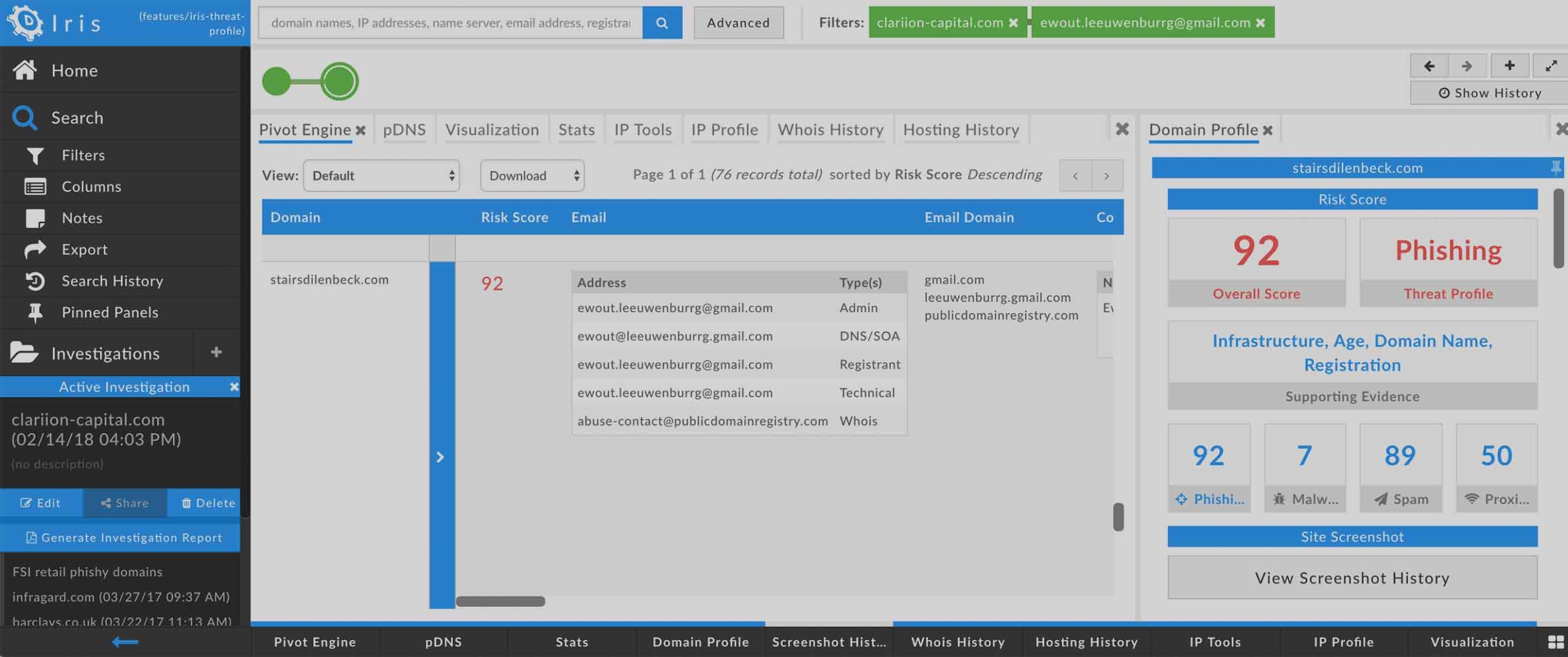Open Columns in the sidebar
The image size is (1568, 657).
click(120, 186)
